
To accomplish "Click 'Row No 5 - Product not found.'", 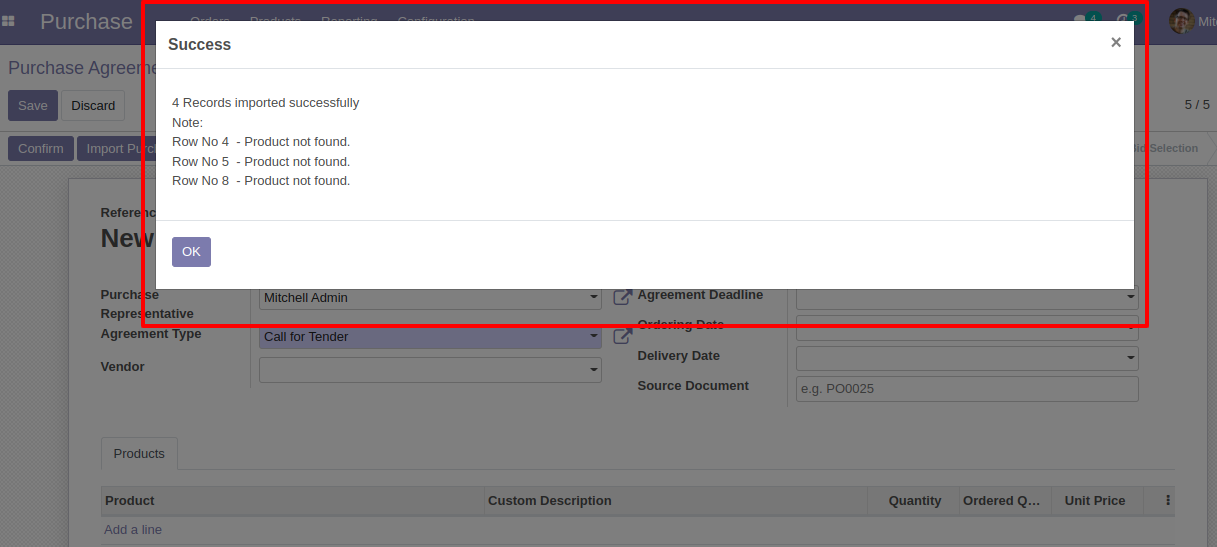I will click(261, 162).
